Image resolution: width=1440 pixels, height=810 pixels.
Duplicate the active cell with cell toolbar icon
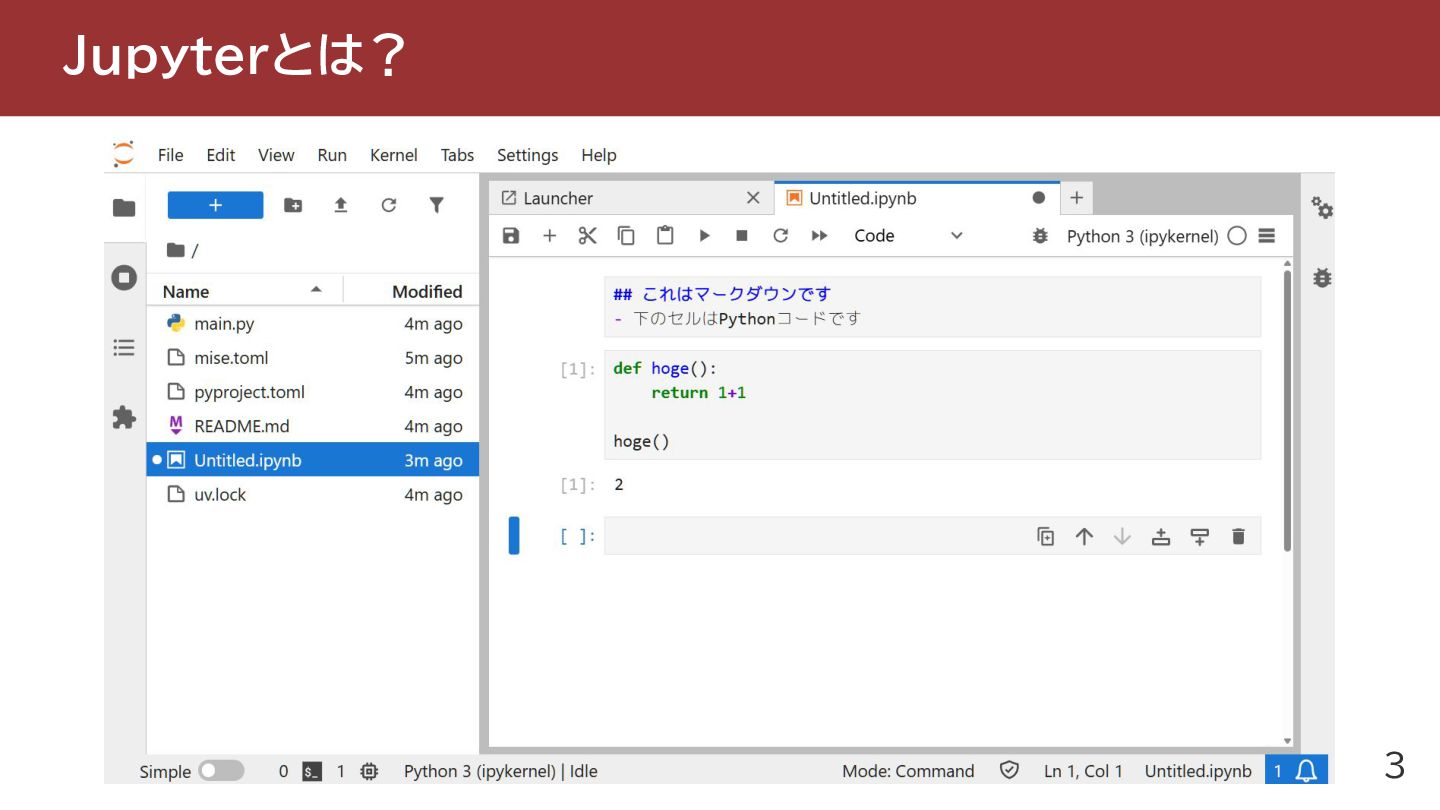tap(1046, 536)
